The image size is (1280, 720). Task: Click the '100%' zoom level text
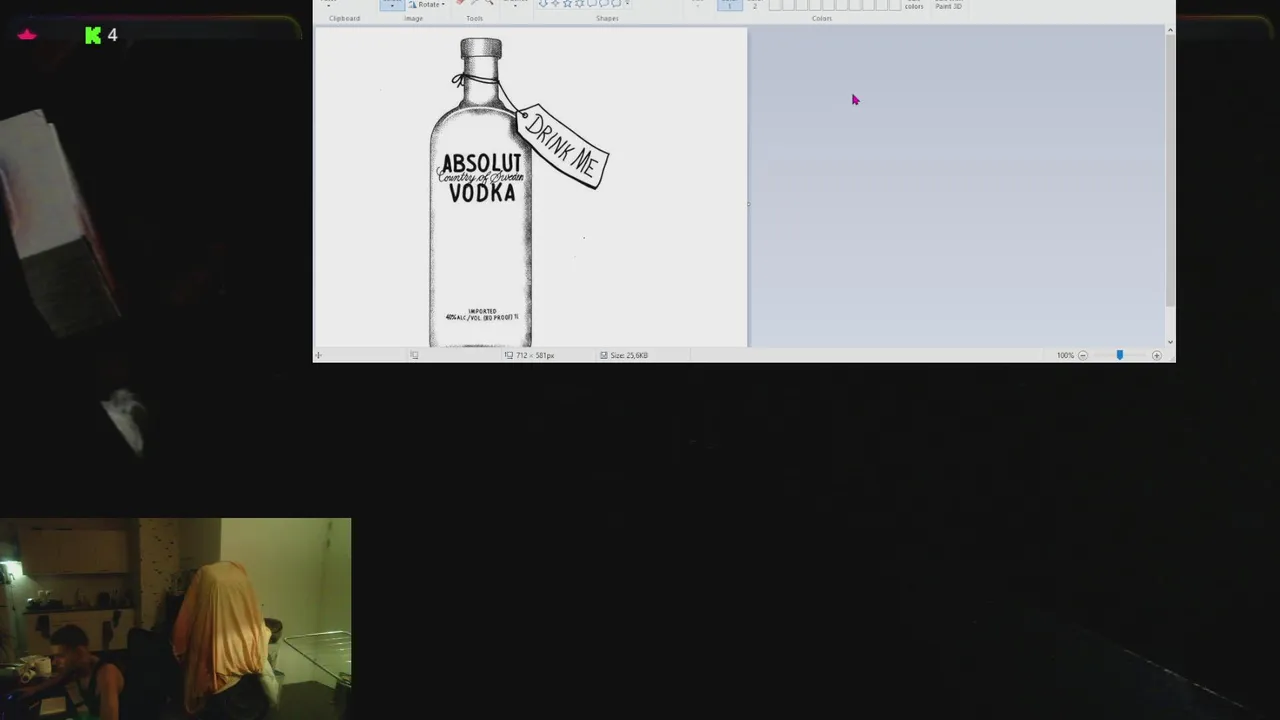point(1065,355)
